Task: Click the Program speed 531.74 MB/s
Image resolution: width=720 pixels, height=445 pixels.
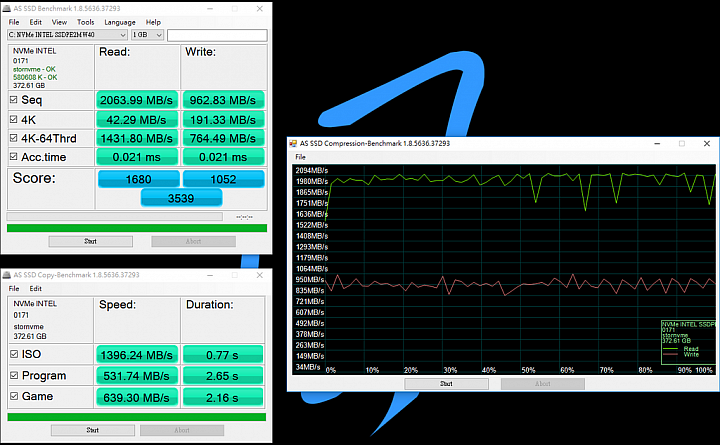Action: tap(137, 376)
